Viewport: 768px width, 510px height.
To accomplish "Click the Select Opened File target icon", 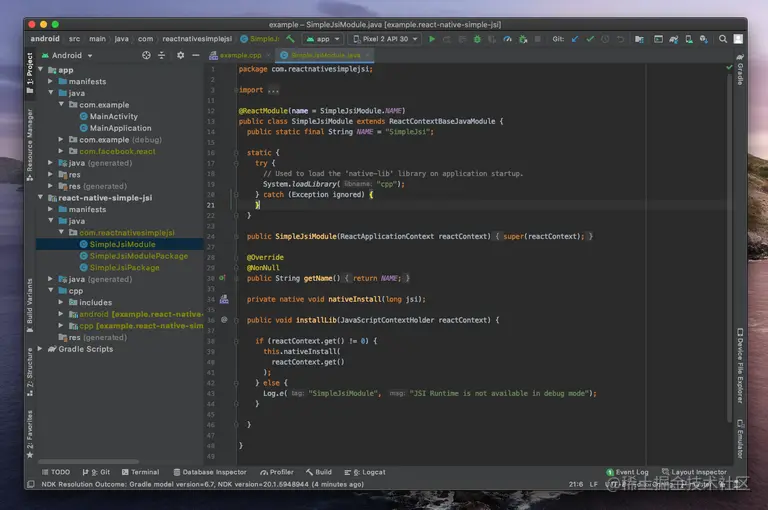I will pos(146,55).
